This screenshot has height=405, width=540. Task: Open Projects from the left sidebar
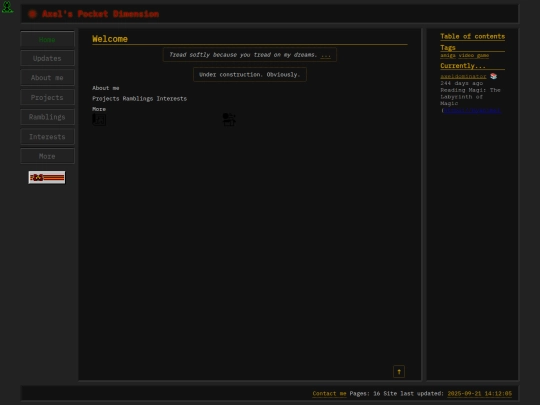click(x=47, y=97)
